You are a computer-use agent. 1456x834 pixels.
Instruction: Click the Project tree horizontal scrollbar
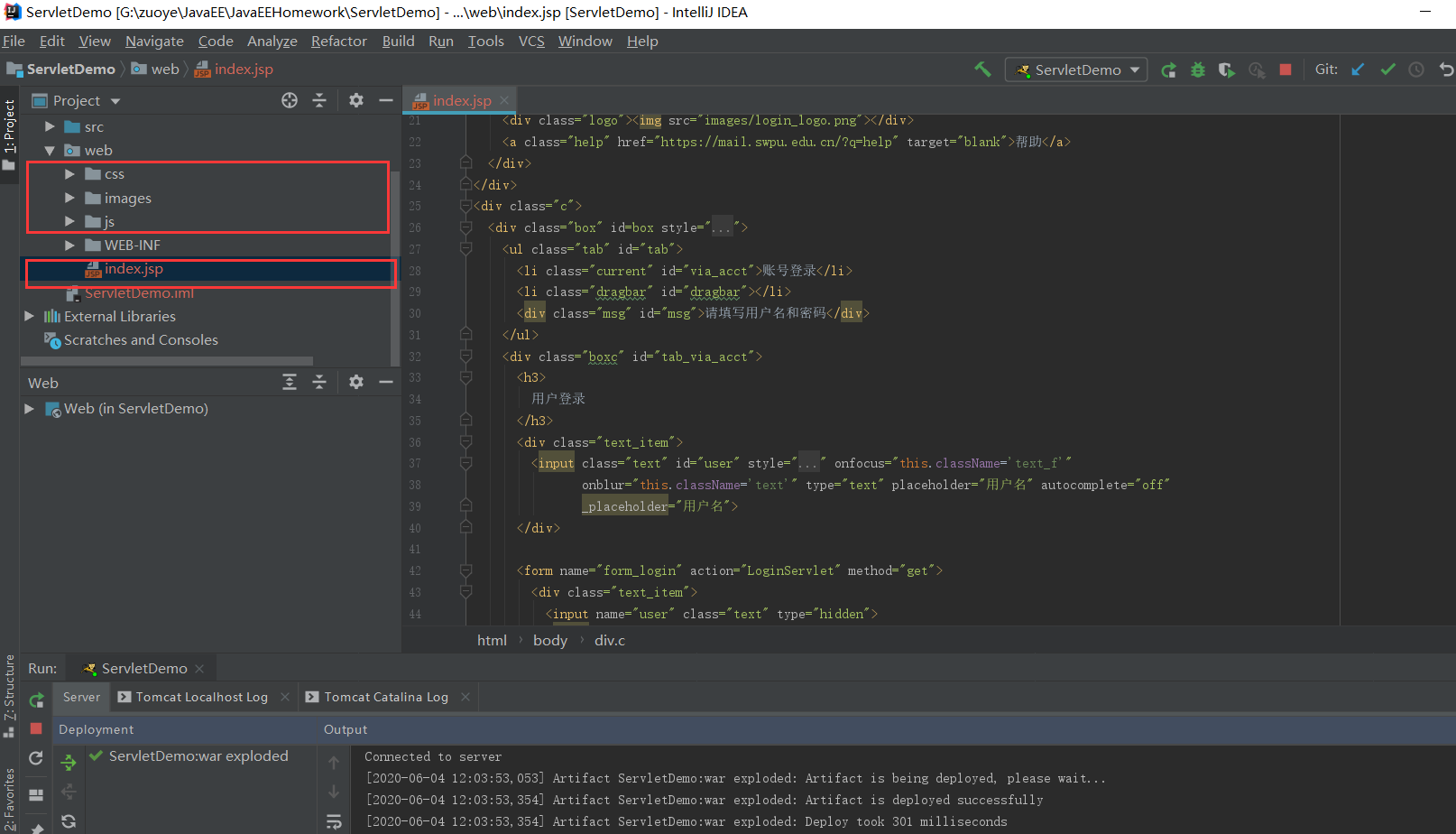(167, 361)
